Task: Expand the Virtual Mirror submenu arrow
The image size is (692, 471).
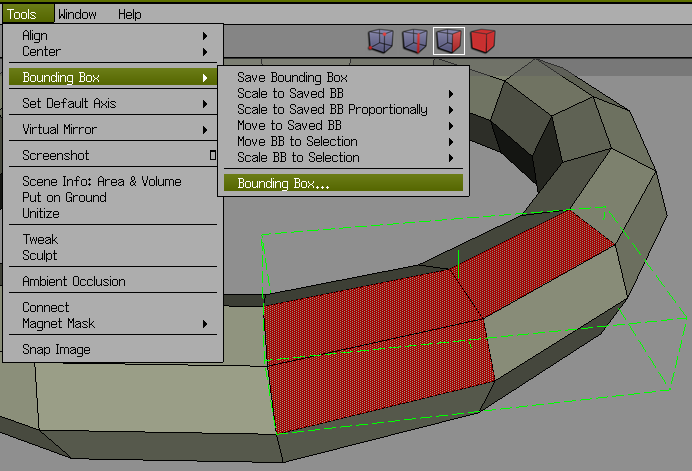Action: click(205, 130)
